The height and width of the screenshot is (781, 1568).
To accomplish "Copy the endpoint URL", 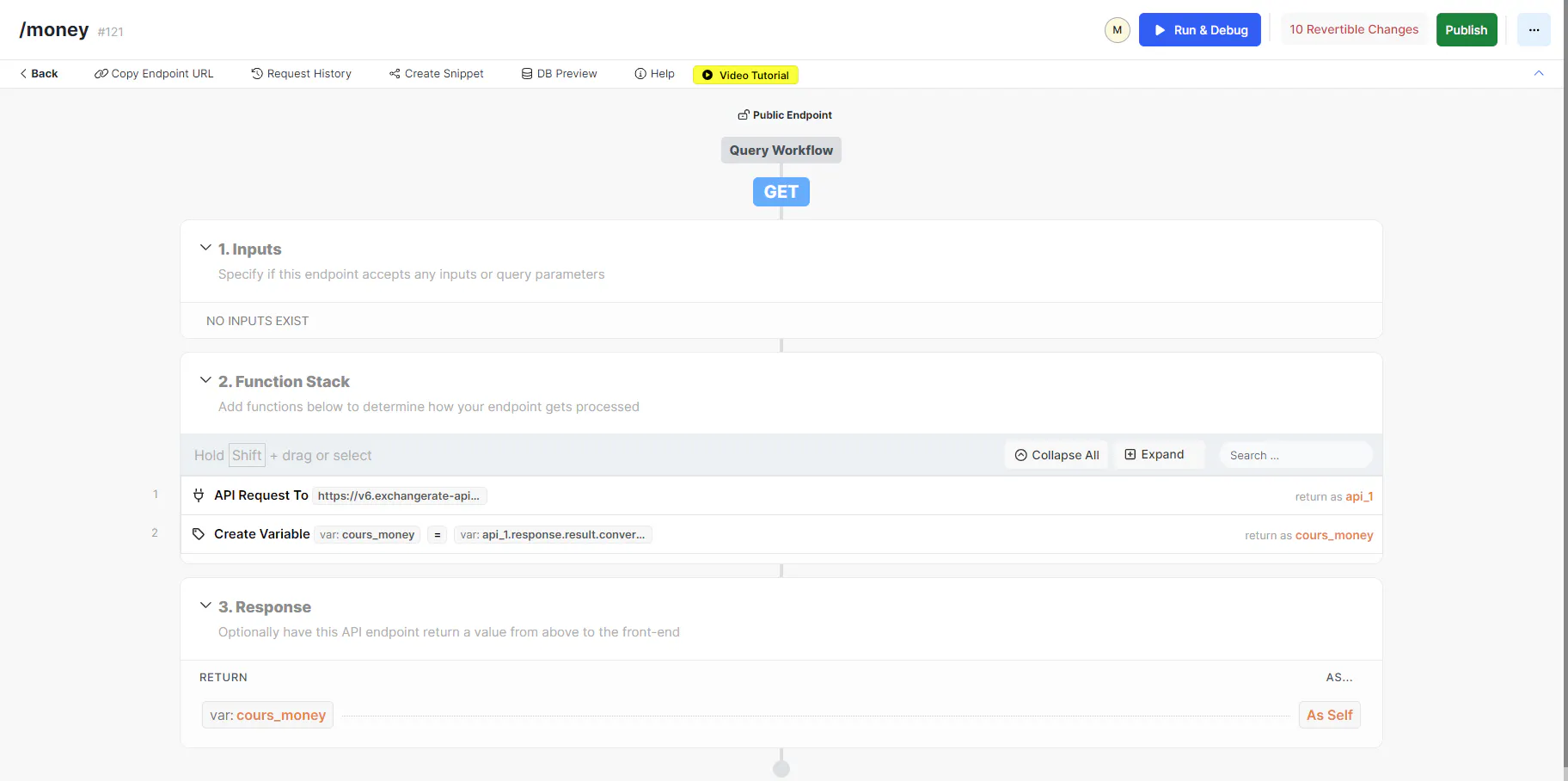I will point(154,74).
